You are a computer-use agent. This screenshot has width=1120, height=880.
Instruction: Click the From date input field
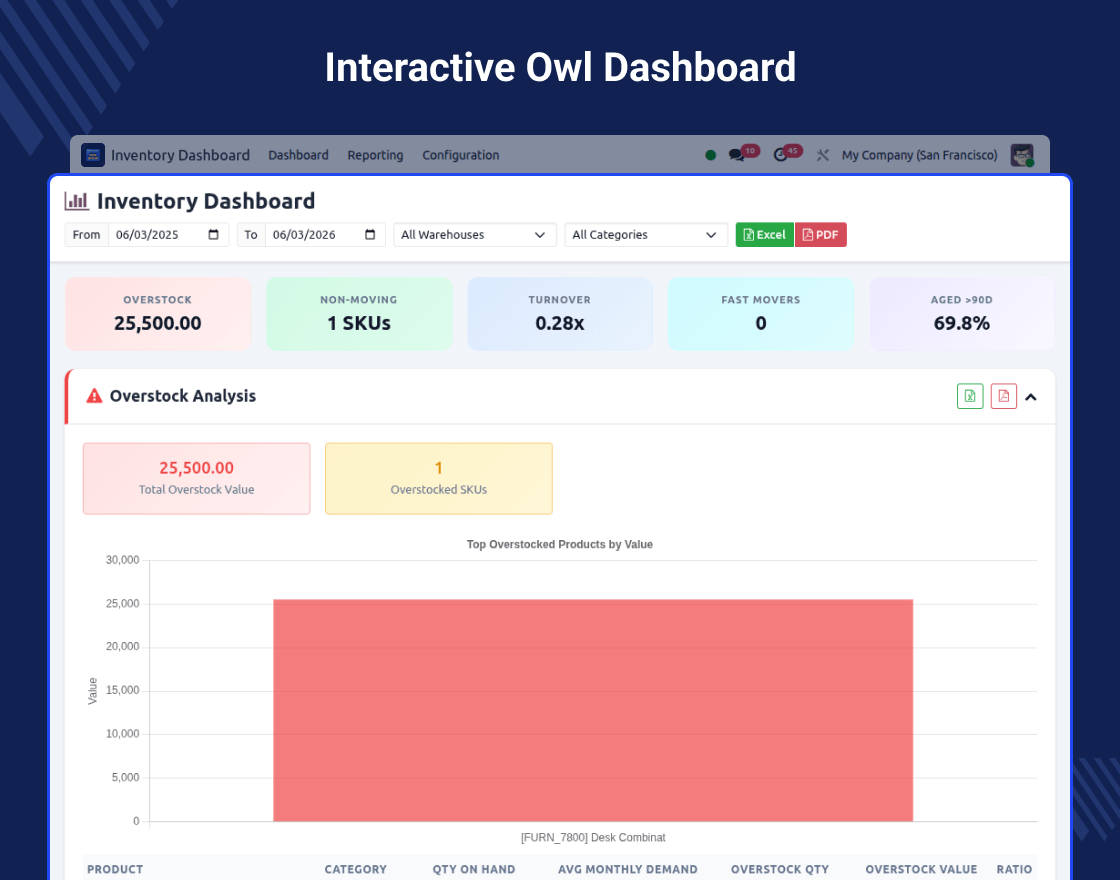(x=168, y=234)
